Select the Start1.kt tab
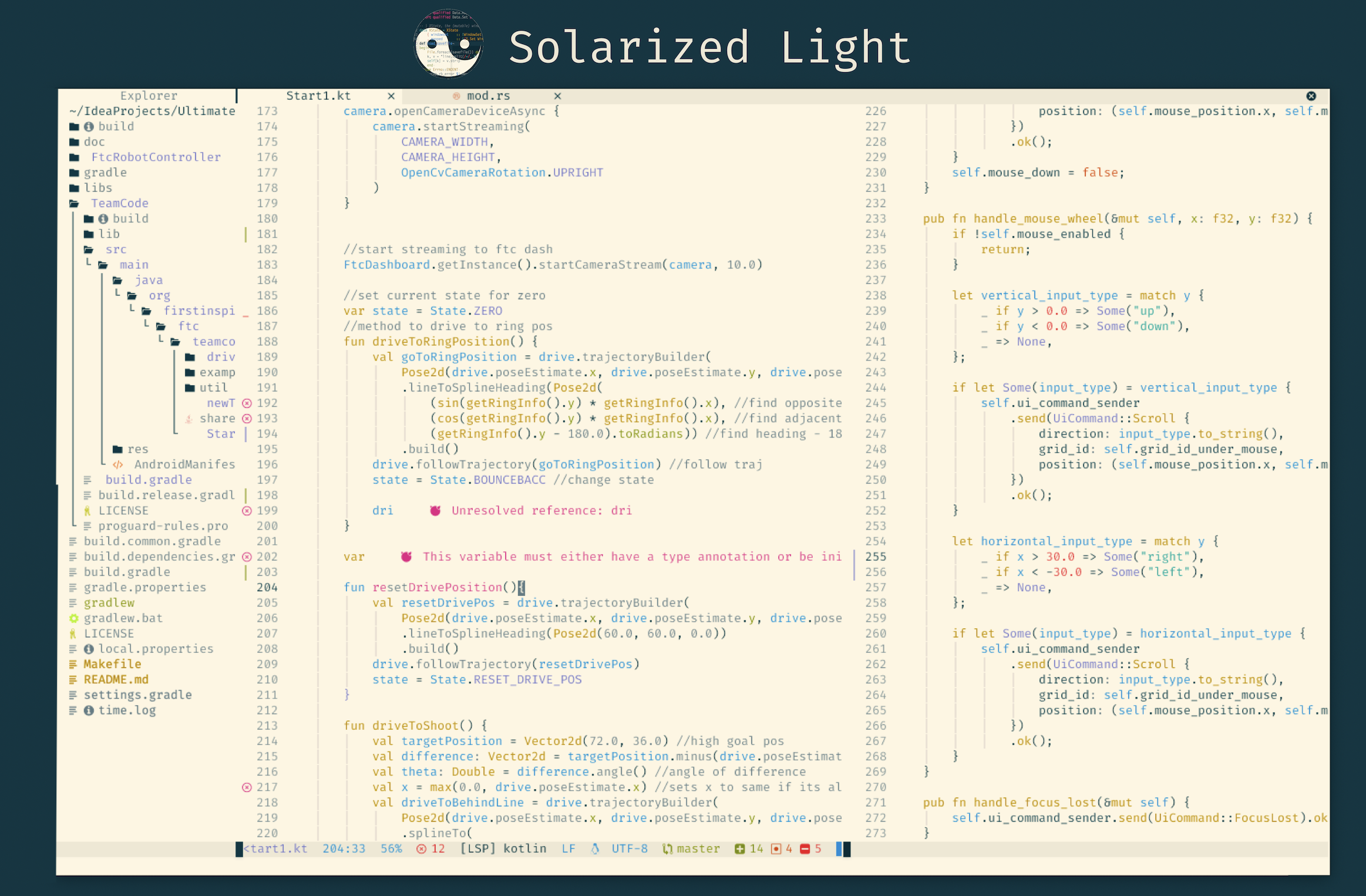The height and width of the screenshot is (896, 1366). click(x=318, y=96)
